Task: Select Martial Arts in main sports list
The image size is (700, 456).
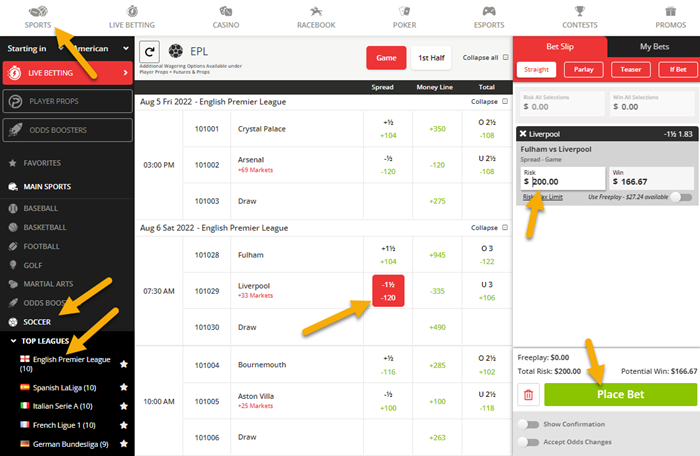Action: tap(48, 284)
